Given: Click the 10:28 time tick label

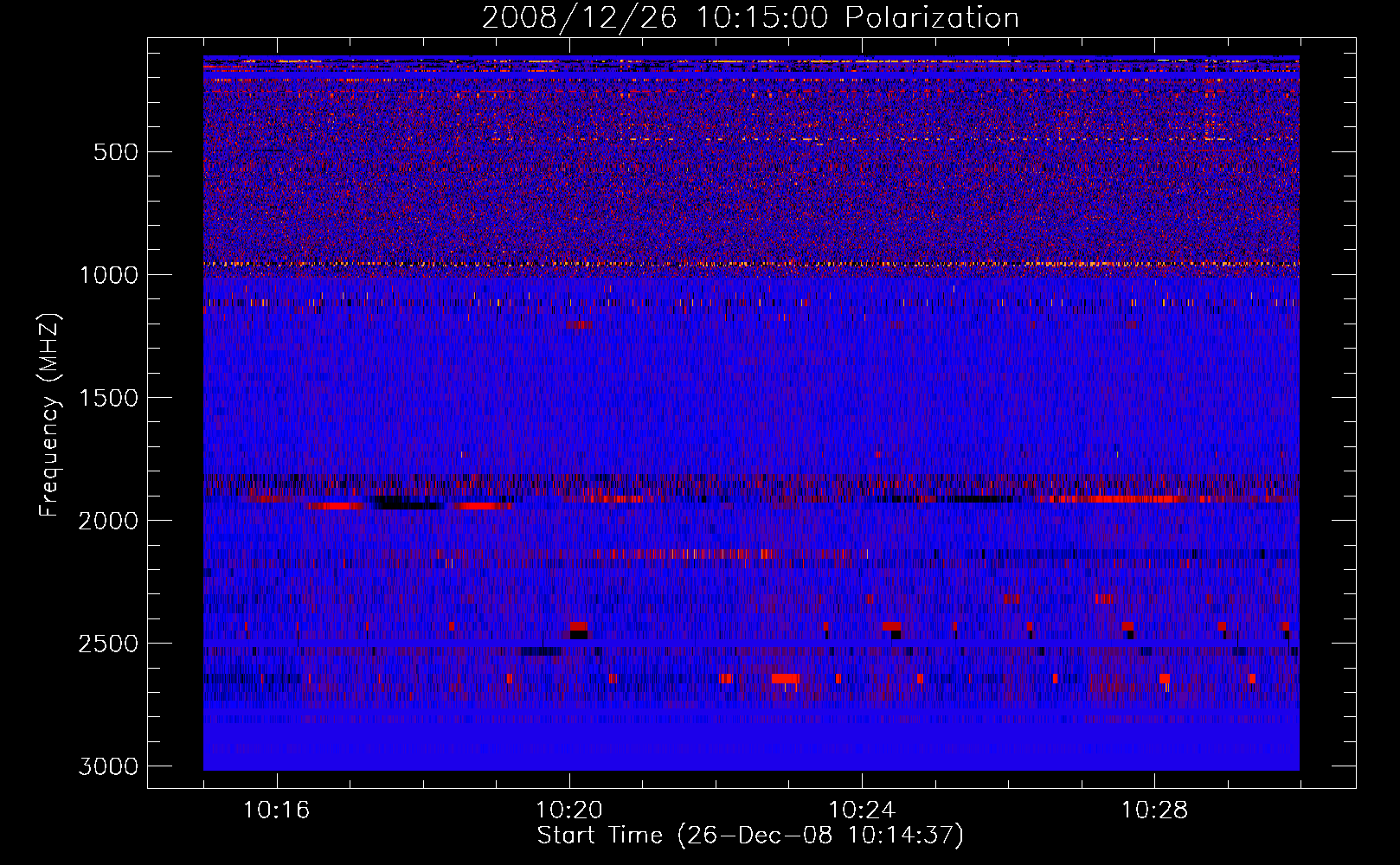Looking at the screenshot, I should pos(1154,811).
